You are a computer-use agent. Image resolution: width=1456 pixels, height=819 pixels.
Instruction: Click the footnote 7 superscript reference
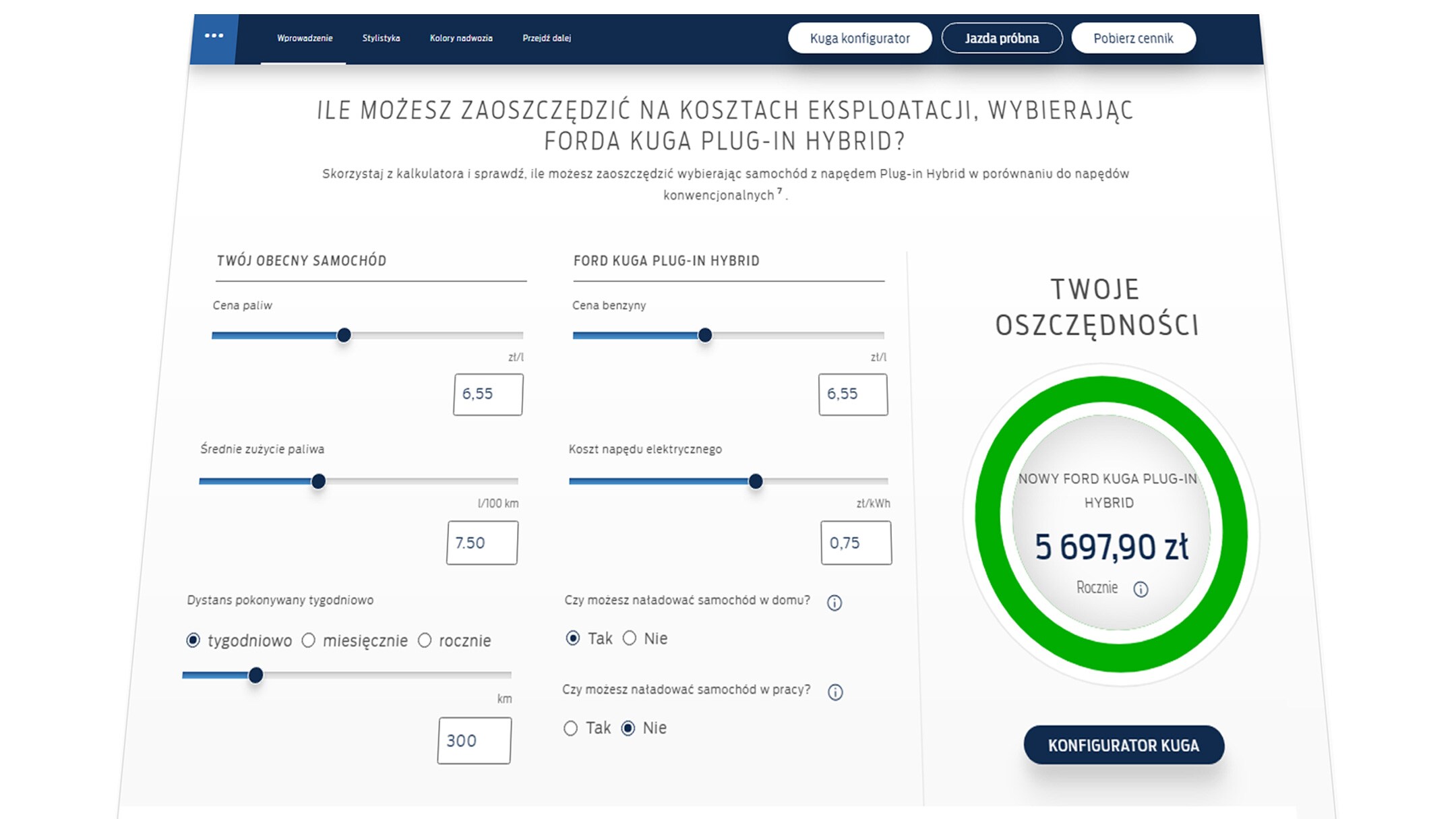pyautogui.click(x=780, y=191)
